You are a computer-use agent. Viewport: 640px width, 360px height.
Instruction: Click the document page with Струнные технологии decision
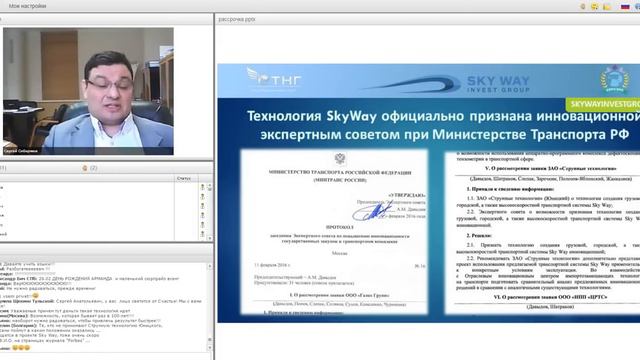point(542,232)
